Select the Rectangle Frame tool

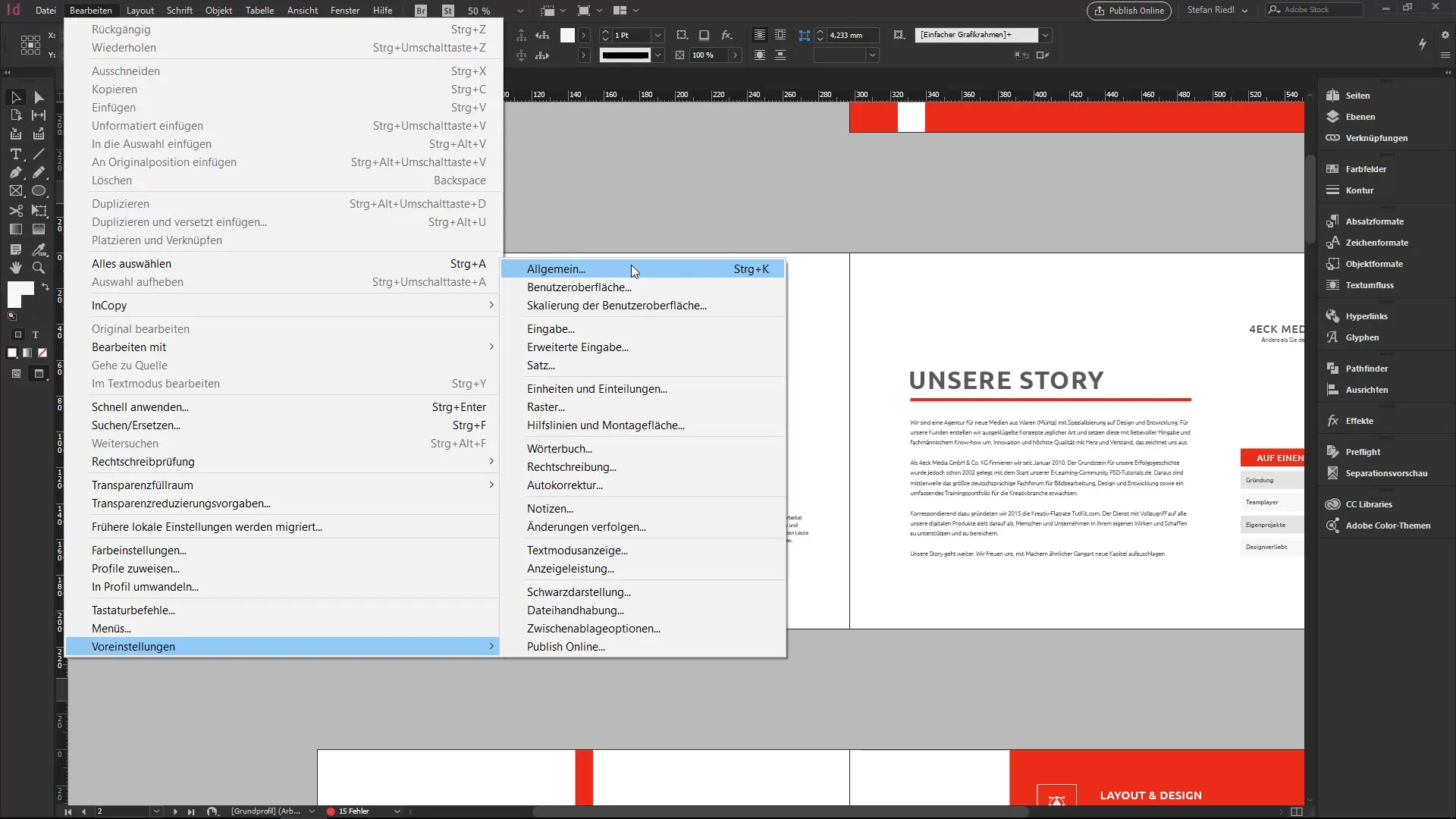point(15,191)
